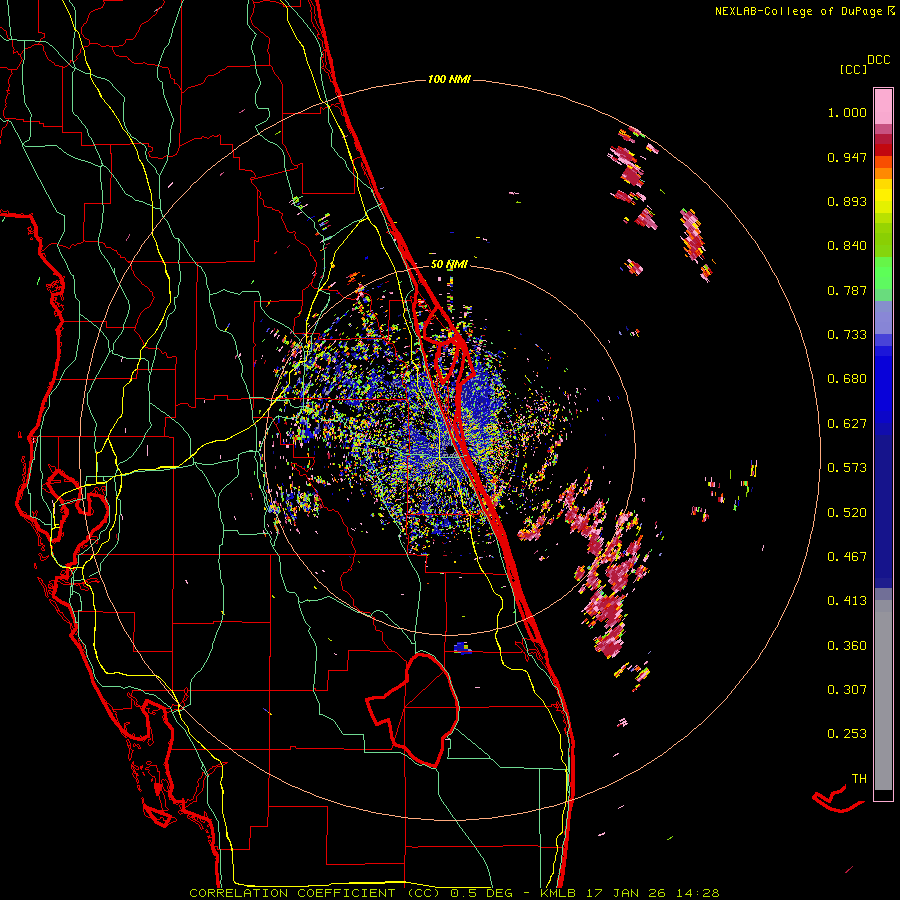Viewport: 900px width, 900px height.
Task: Click the 100 NMI range ring label
Action: click(449, 79)
